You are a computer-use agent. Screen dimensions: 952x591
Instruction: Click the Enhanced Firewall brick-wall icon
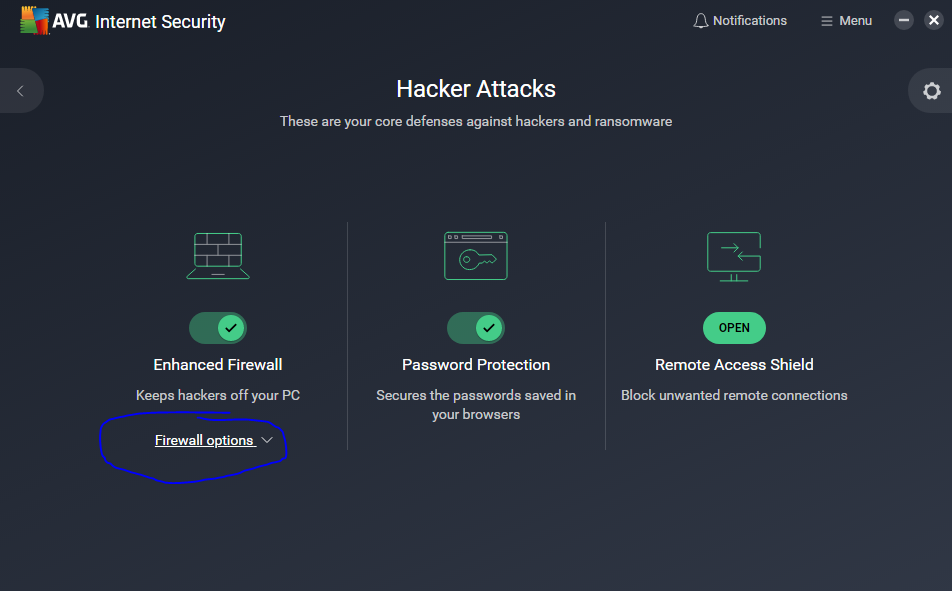[218, 256]
